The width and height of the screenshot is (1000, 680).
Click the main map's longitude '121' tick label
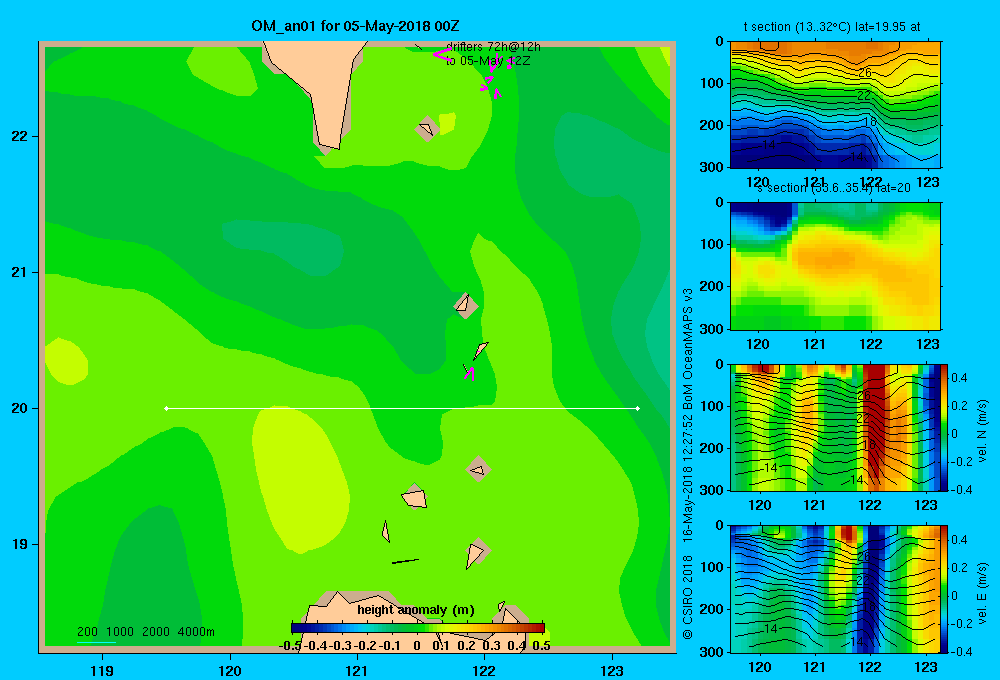click(x=357, y=670)
